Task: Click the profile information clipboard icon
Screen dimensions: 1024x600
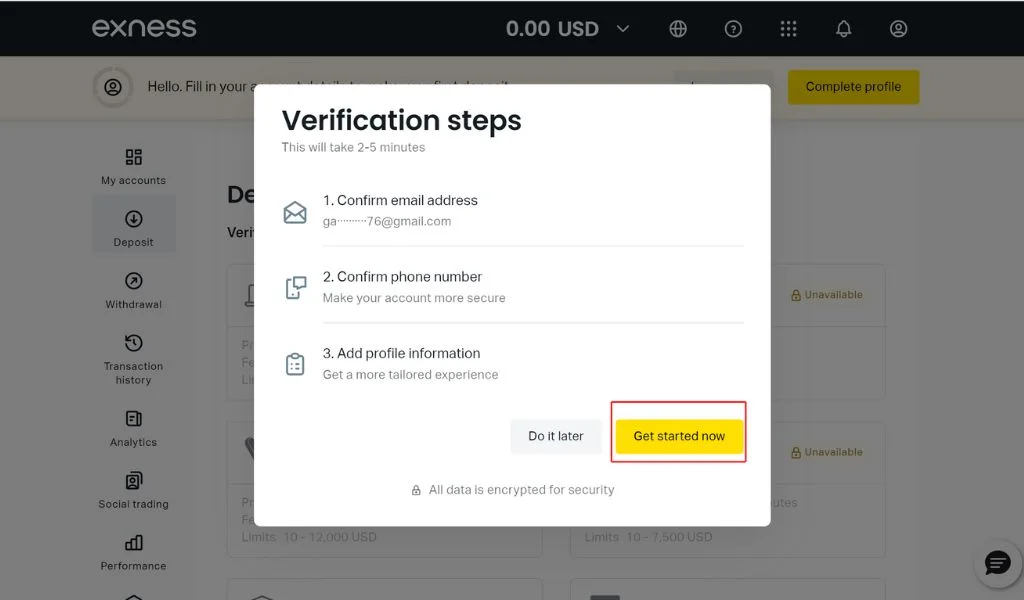Action: pos(295,364)
